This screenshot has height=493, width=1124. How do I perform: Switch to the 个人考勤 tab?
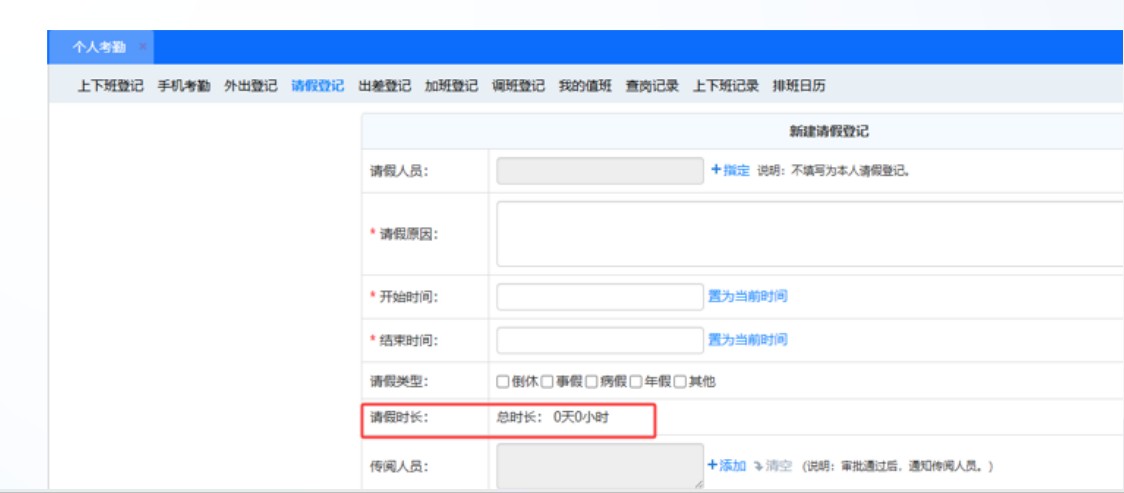98,47
